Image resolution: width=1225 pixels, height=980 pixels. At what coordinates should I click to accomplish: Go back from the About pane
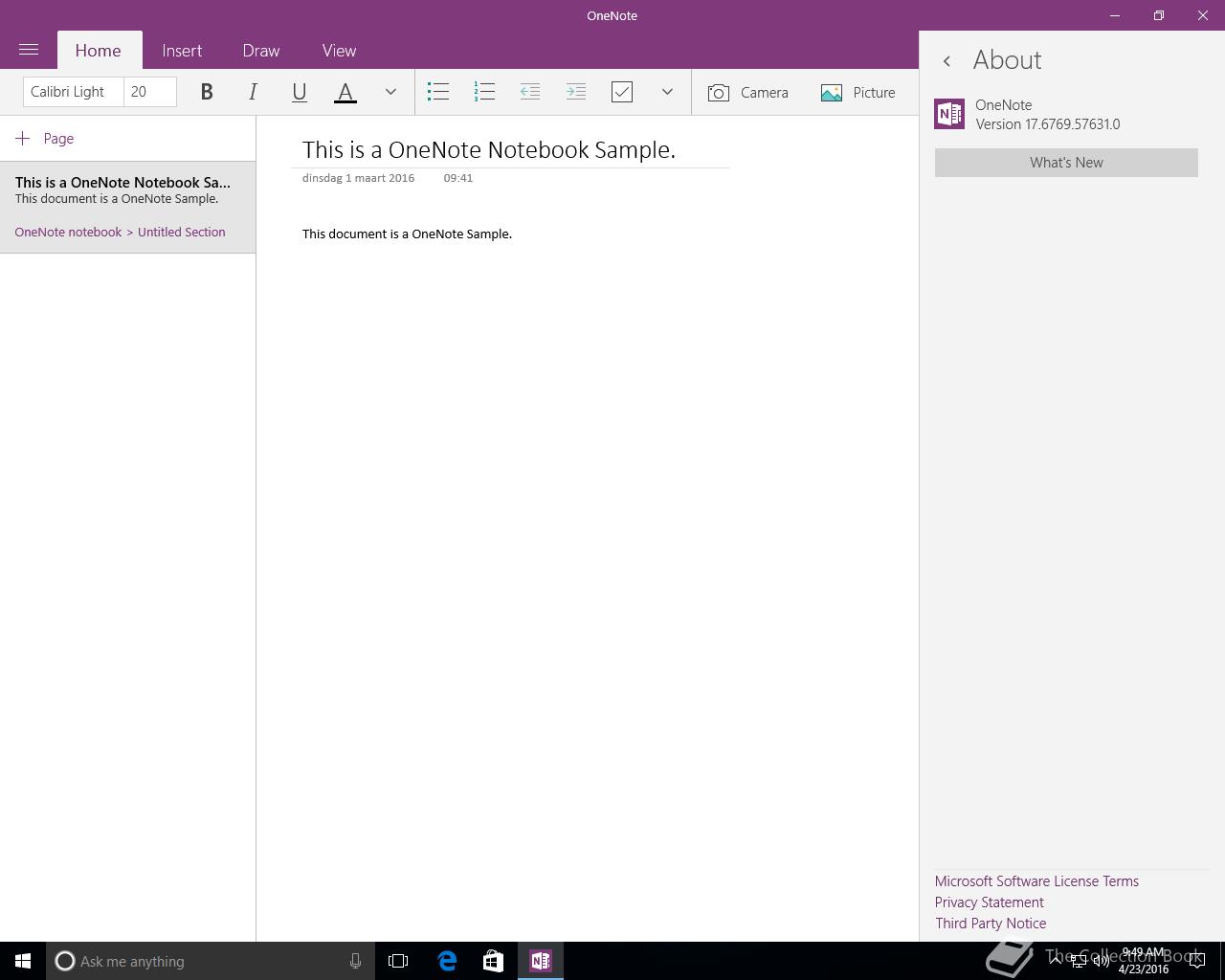[x=947, y=61]
